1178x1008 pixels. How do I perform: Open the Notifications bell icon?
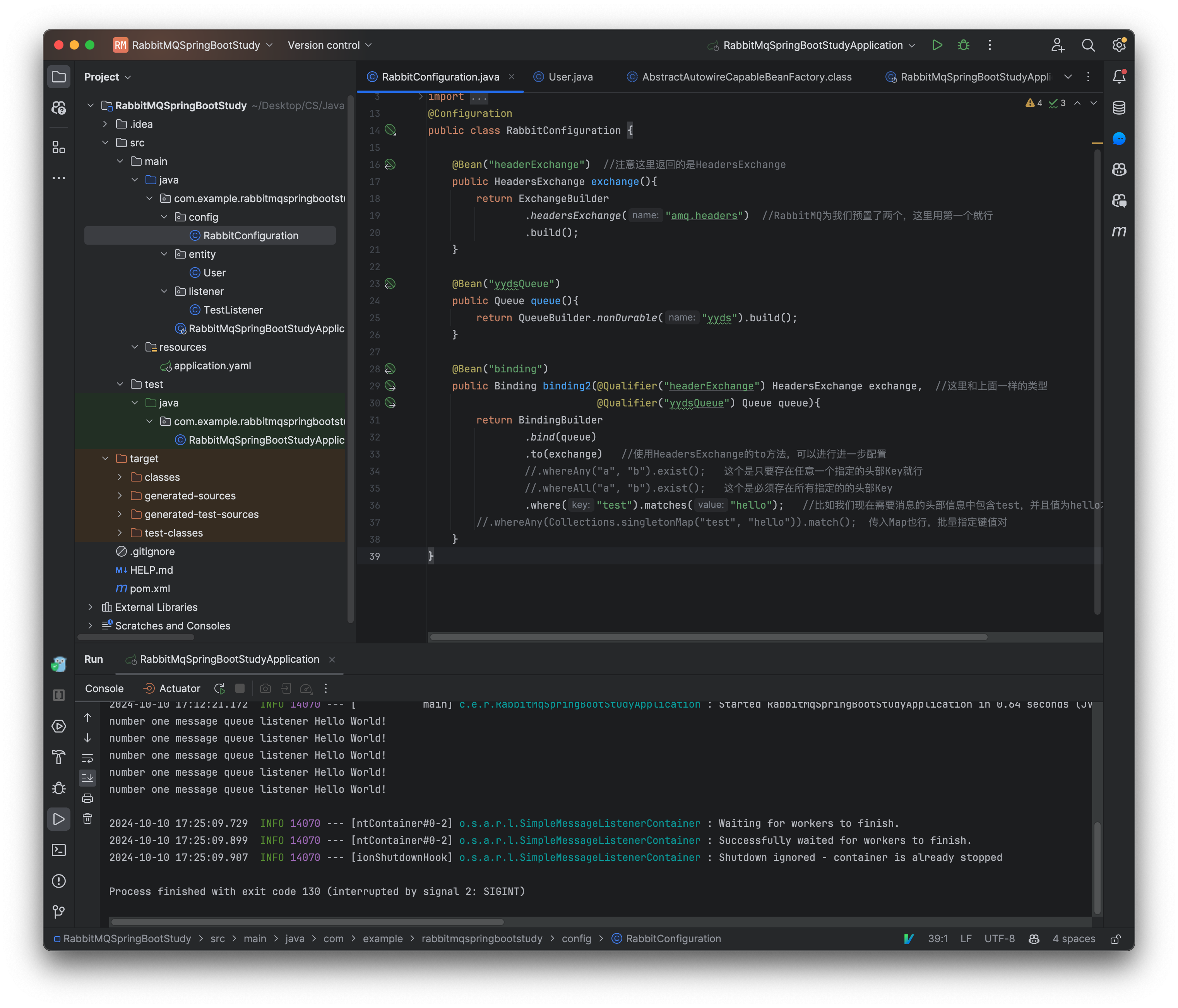1119,75
